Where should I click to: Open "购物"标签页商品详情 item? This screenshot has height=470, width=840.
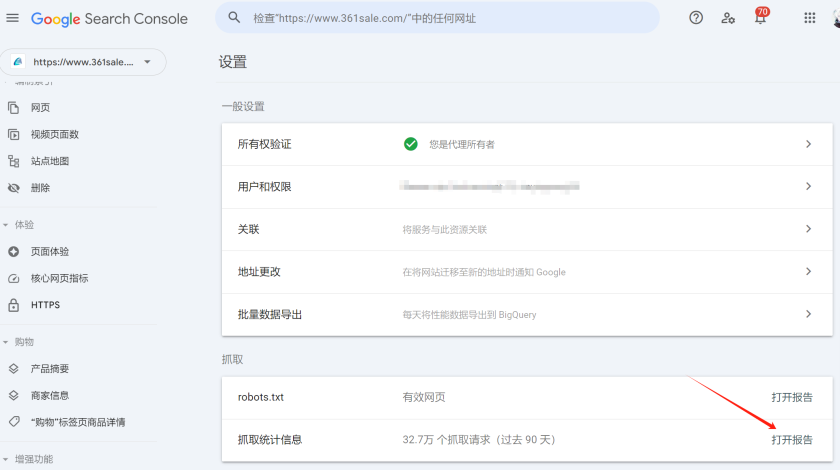point(78,422)
